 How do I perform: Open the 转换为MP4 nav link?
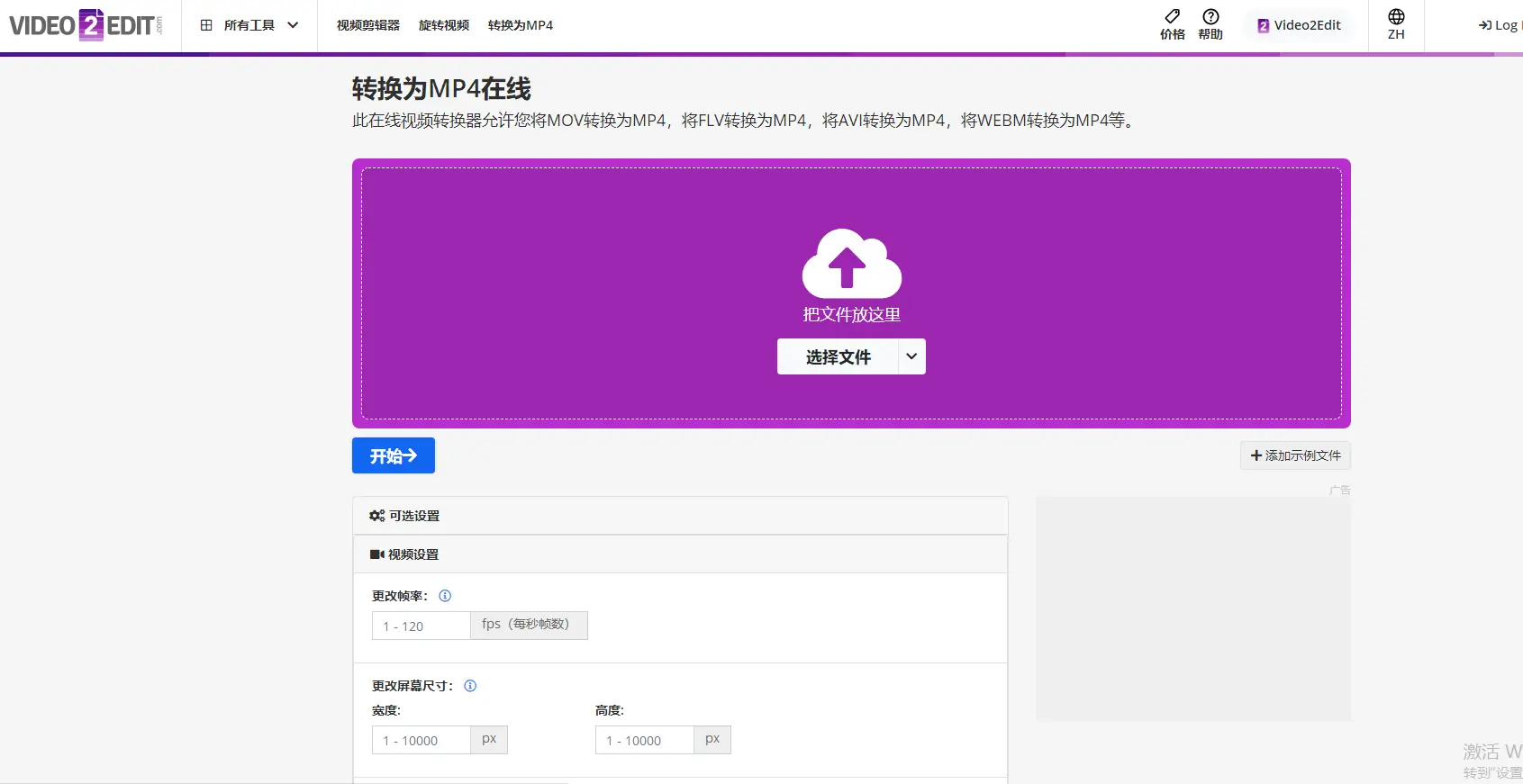tap(521, 25)
